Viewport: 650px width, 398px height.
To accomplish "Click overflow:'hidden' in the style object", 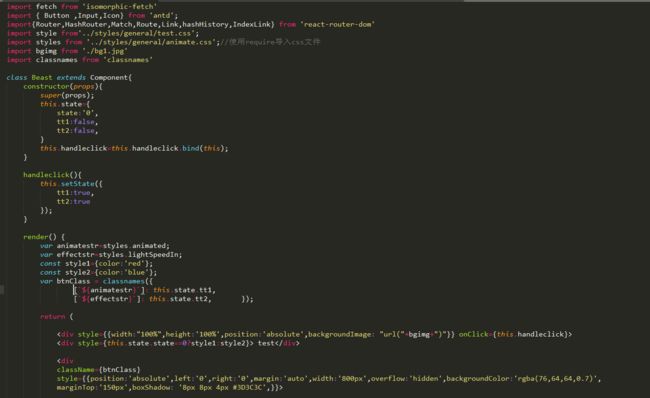I will coord(406,379).
